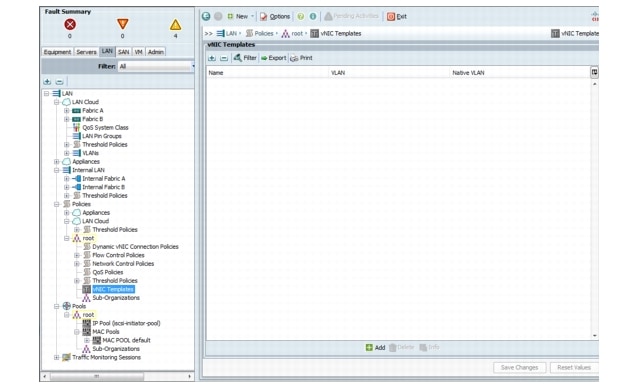Click the Pending Activities button
The image size is (642, 388).
(x=351, y=16)
